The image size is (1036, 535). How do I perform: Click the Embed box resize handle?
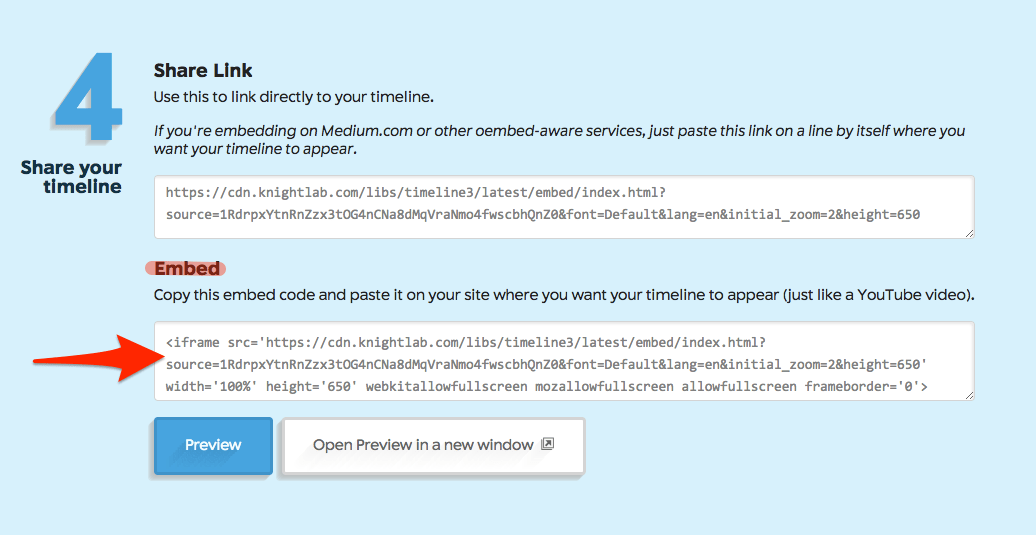[969, 395]
